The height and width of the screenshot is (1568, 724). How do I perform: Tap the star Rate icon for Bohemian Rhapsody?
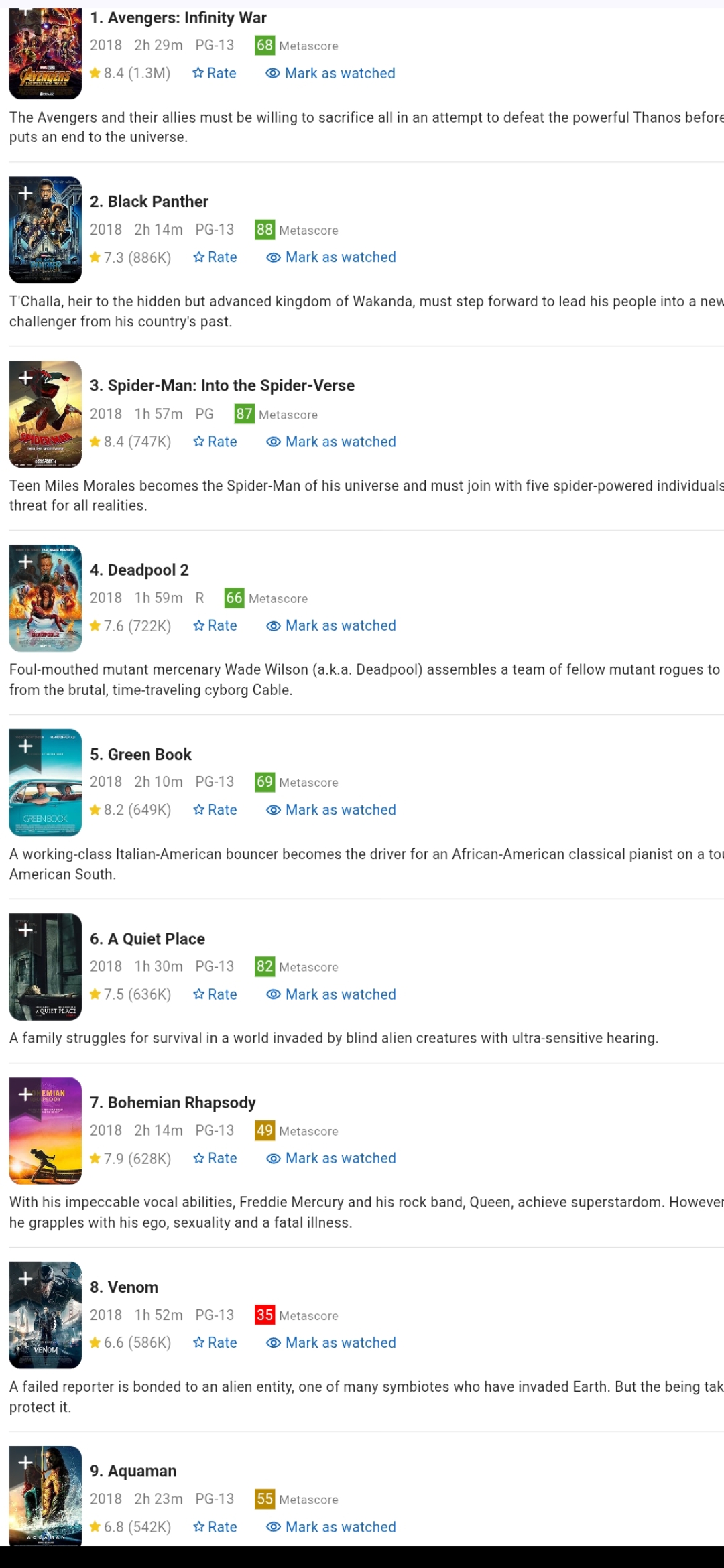click(x=198, y=1158)
